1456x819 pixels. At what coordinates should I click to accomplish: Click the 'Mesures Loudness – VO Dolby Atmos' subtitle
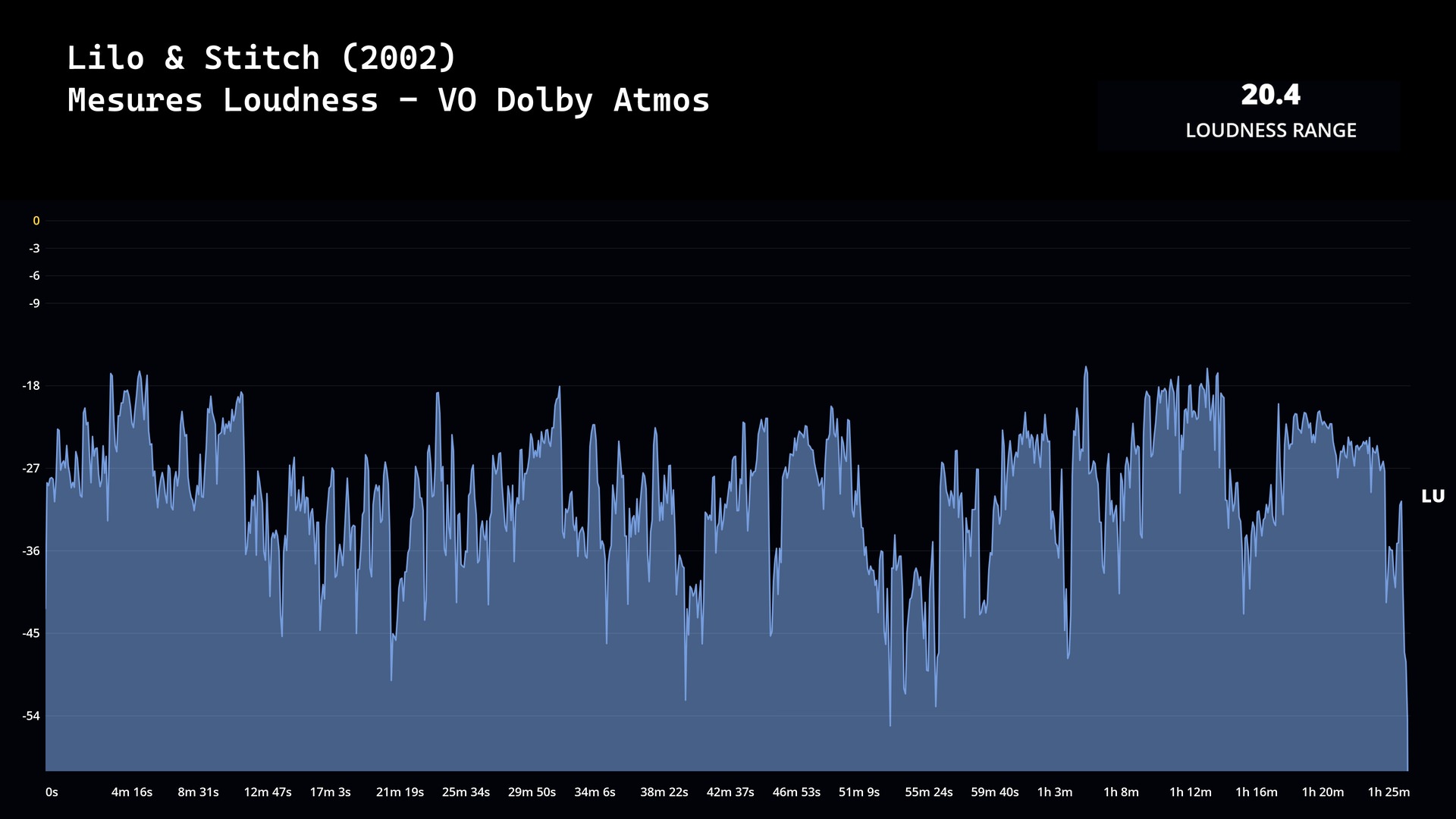click(388, 101)
